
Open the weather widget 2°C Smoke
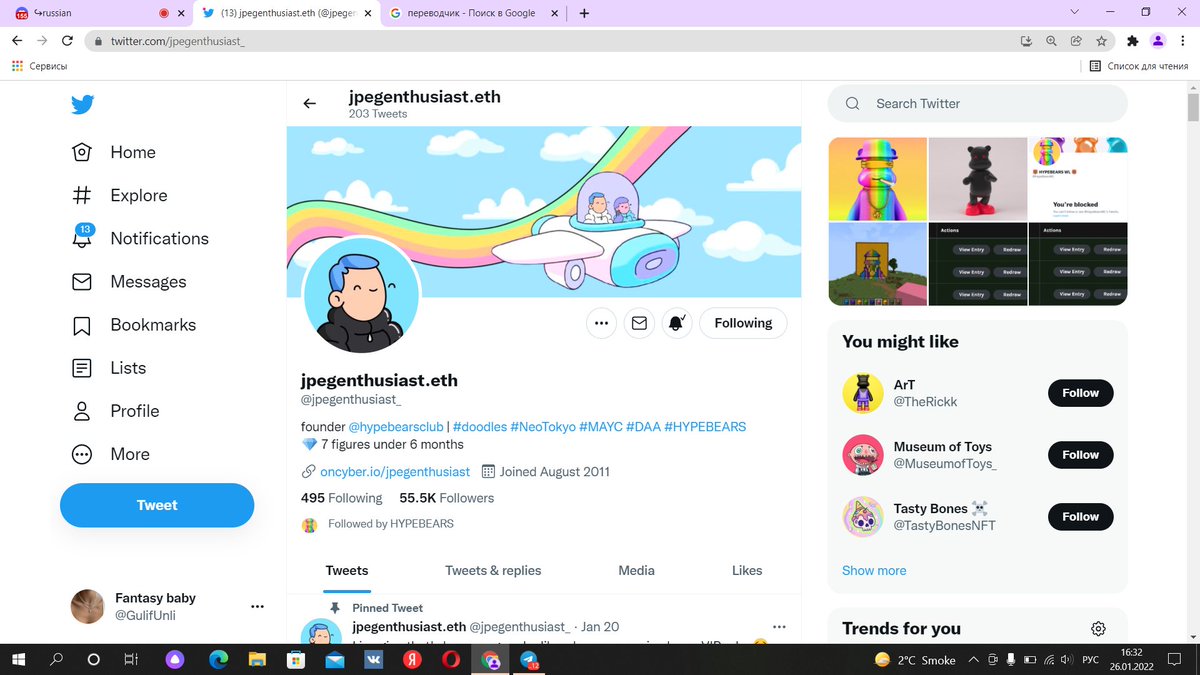915,660
